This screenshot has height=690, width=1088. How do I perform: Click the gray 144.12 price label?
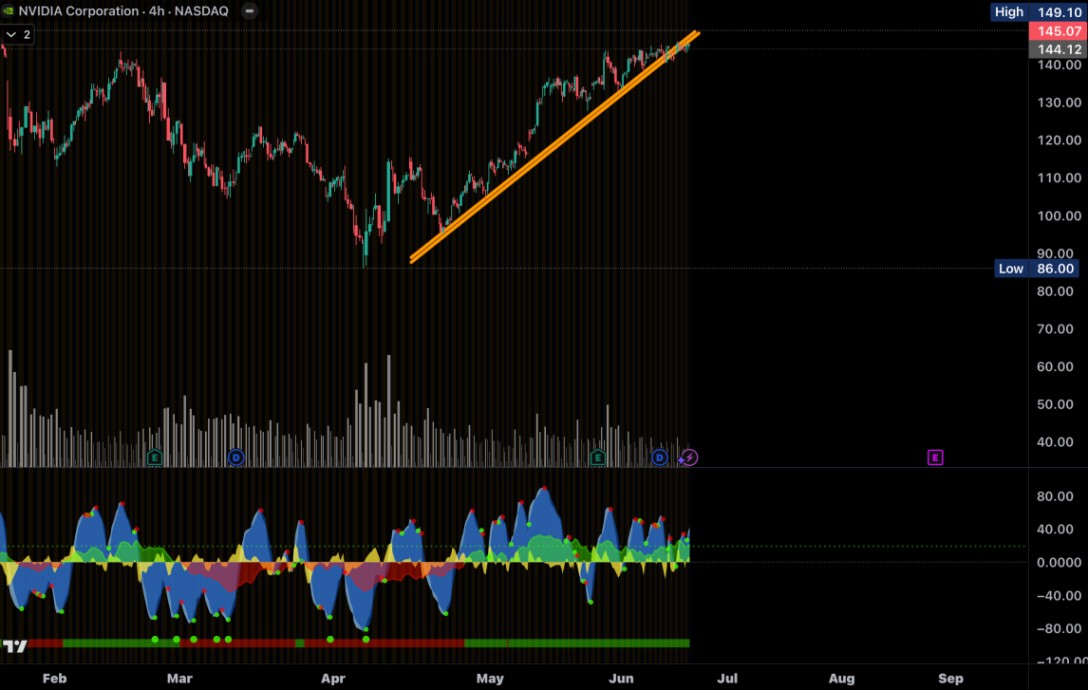click(x=1057, y=49)
